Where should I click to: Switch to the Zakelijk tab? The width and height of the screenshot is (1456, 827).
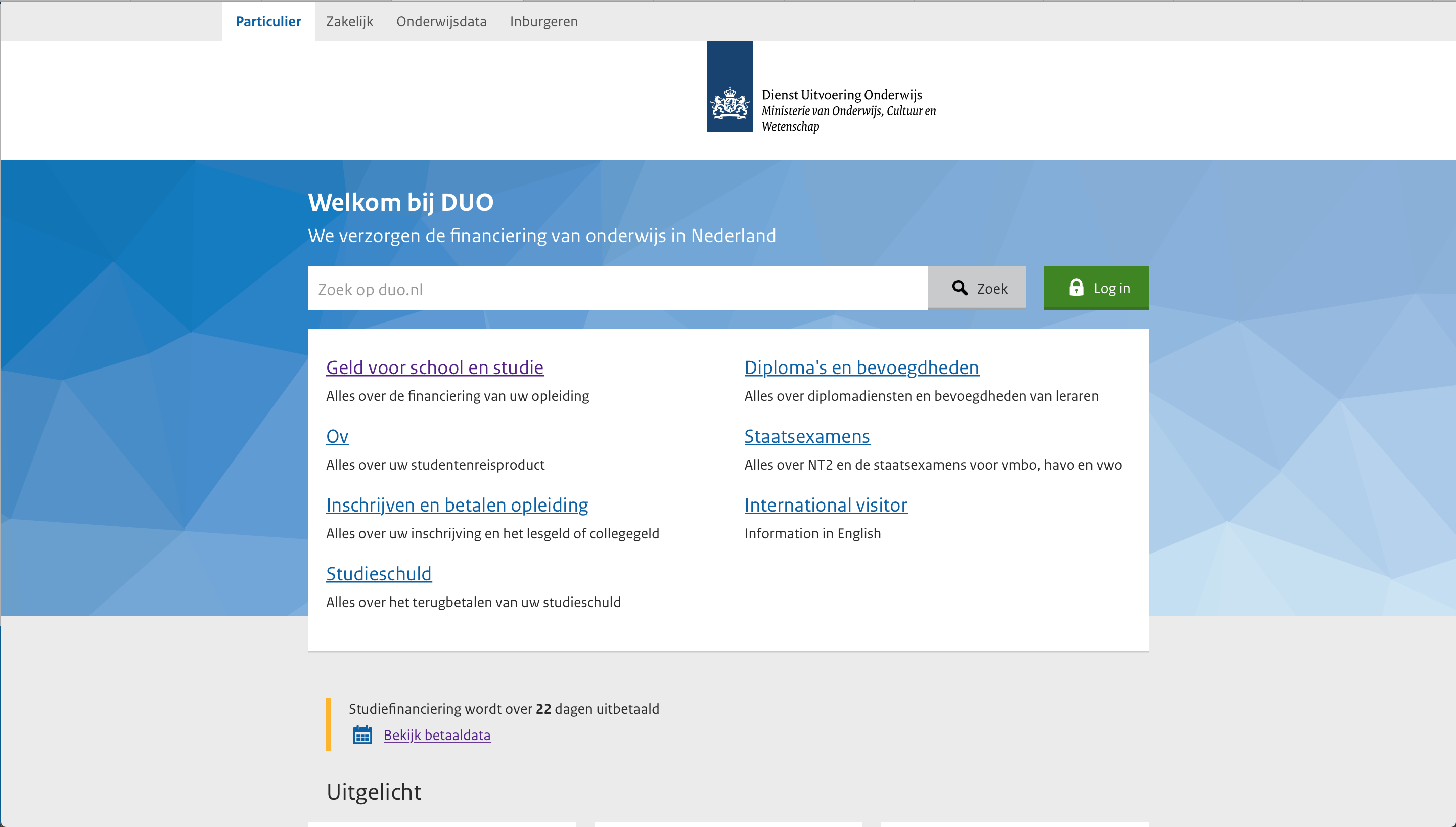click(349, 22)
